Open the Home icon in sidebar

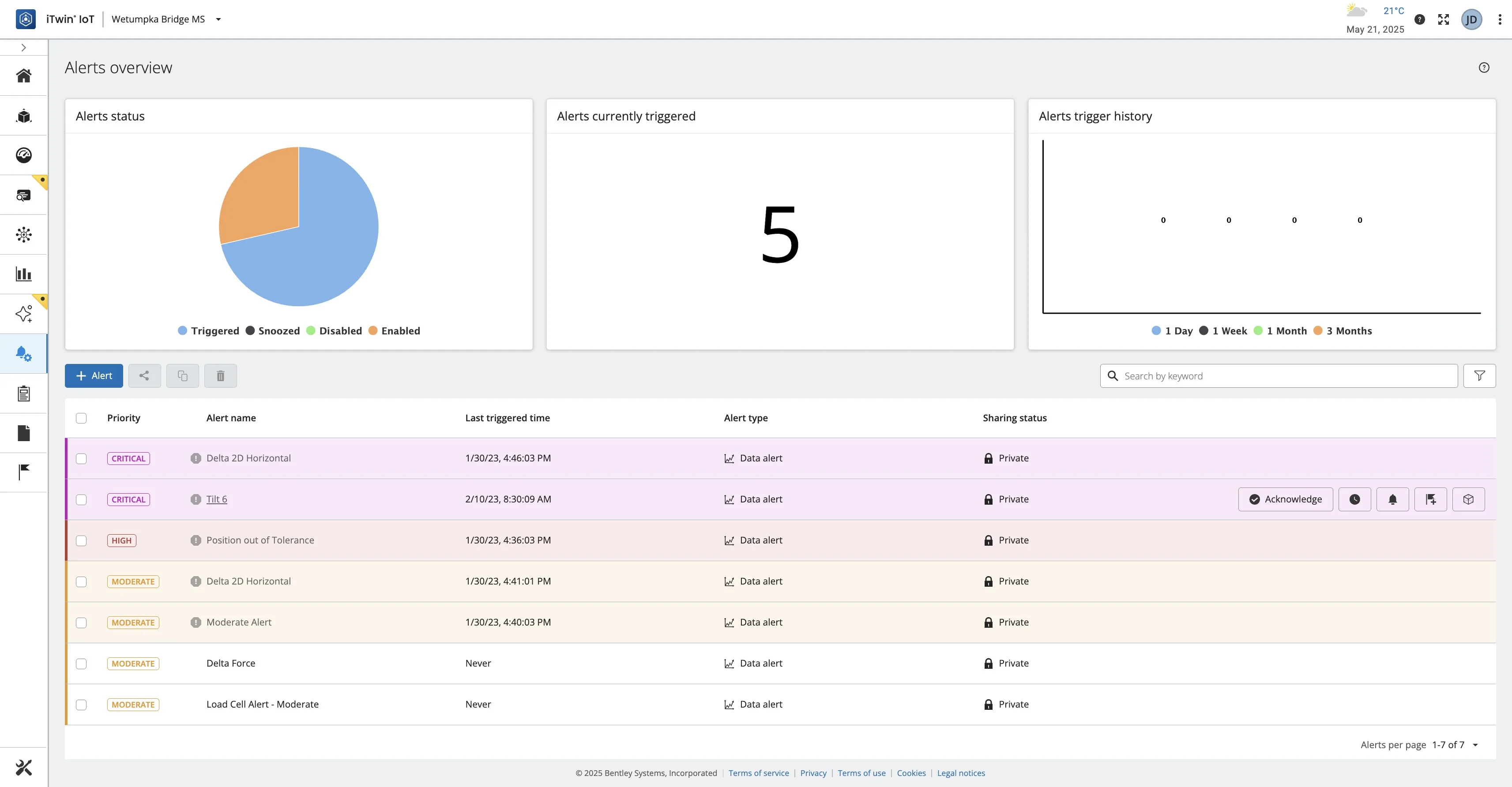pos(23,76)
